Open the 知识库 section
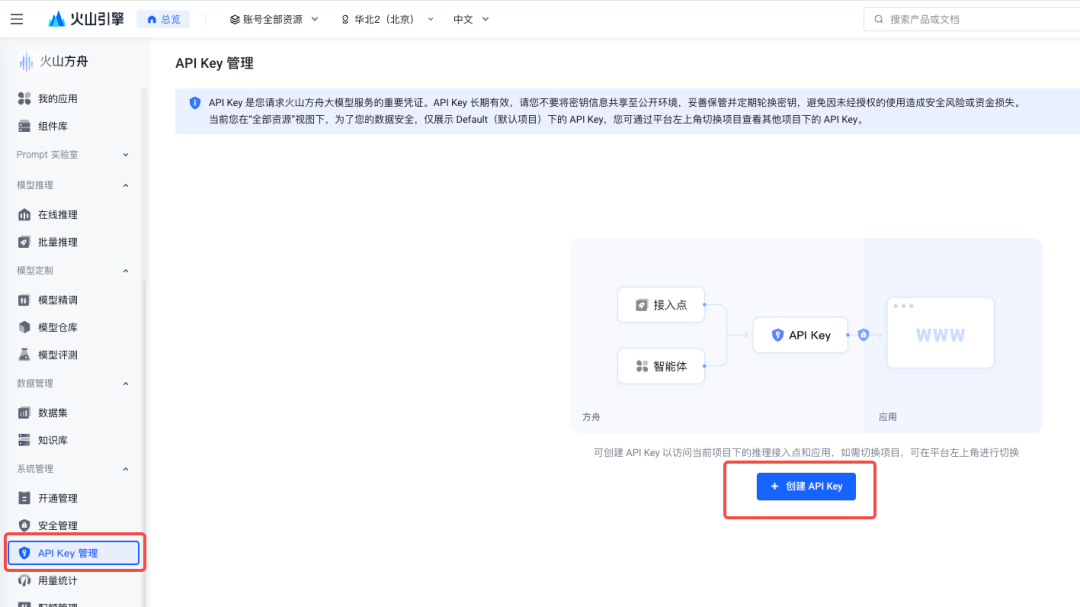This screenshot has height=607, width=1080. tap(55, 440)
